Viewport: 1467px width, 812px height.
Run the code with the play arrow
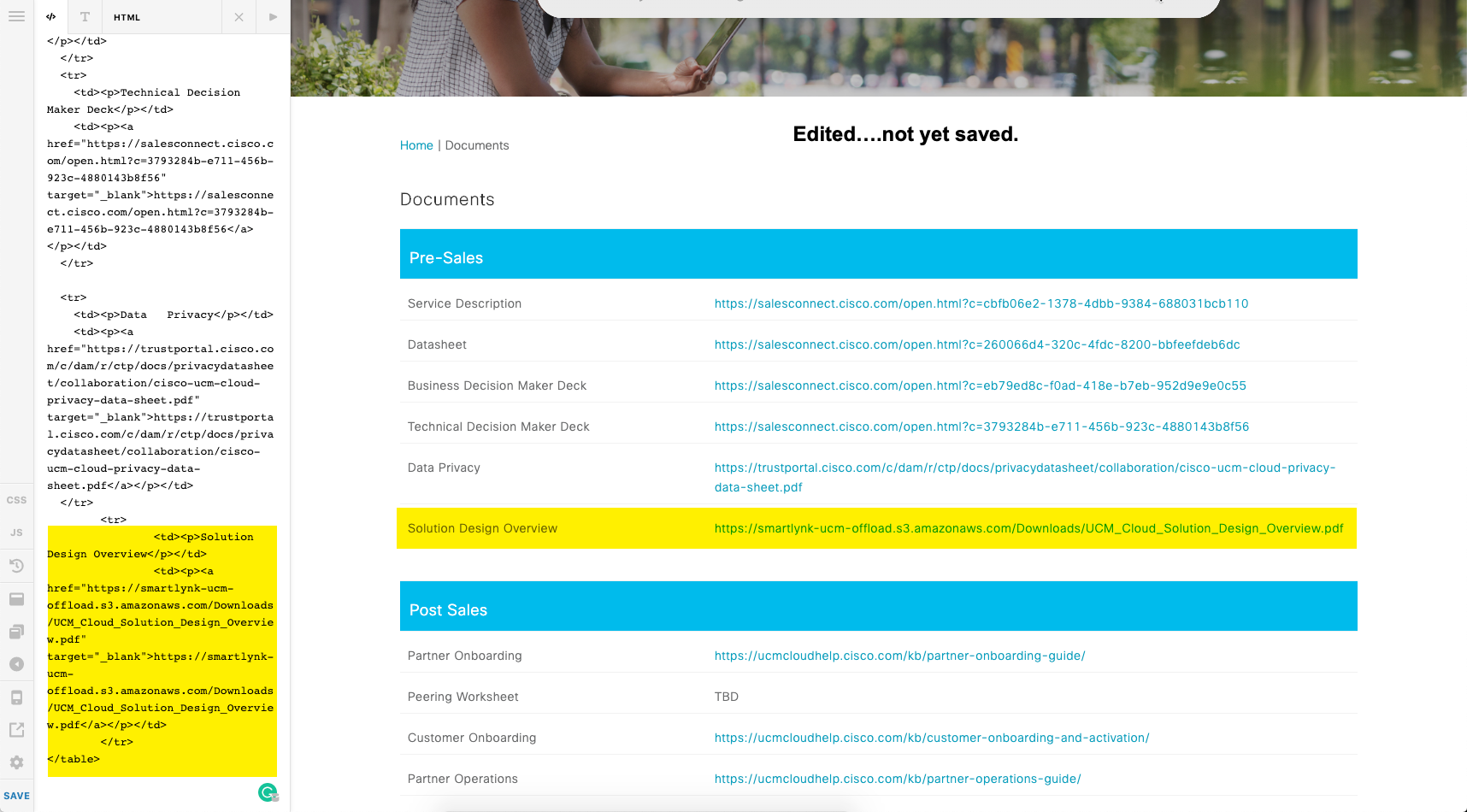(x=273, y=17)
